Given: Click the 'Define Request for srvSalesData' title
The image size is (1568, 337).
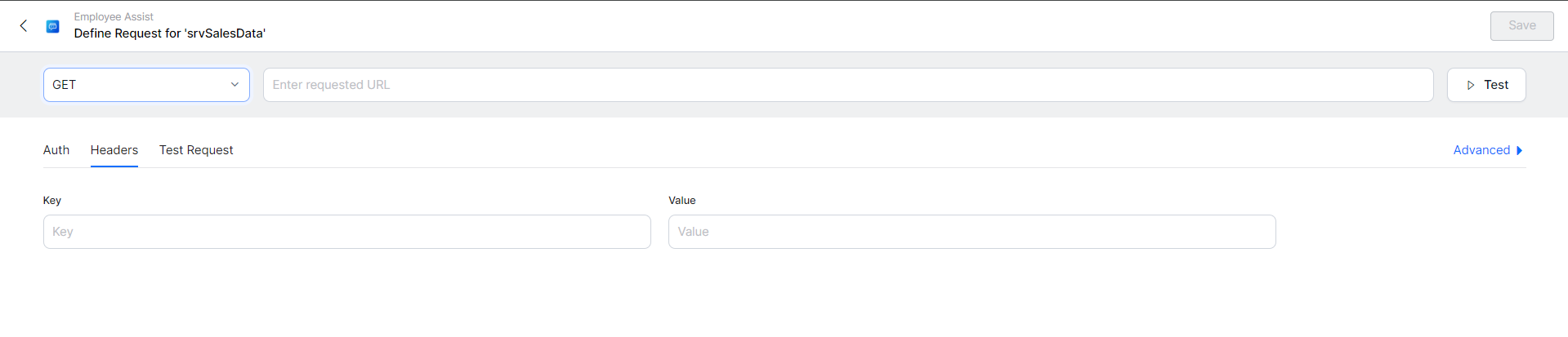Looking at the screenshot, I should coord(169,33).
